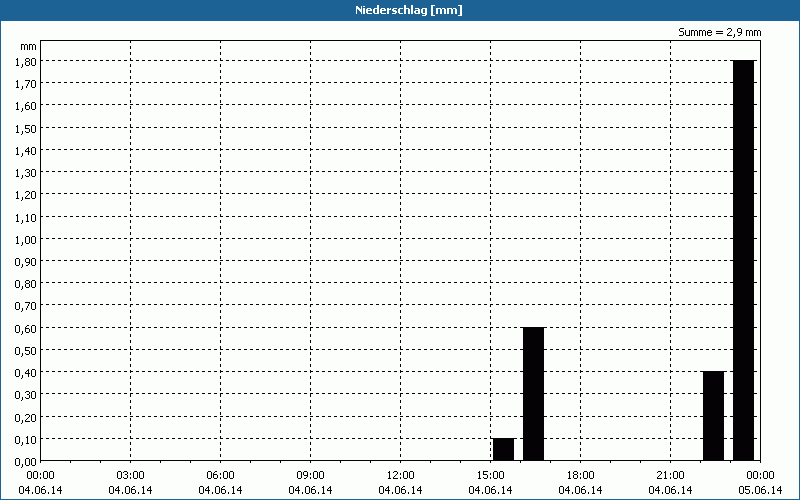This screenshot has width=800, height=500.
Task: Select the Summe = 2,9 mm label
Action: (719, 33)
